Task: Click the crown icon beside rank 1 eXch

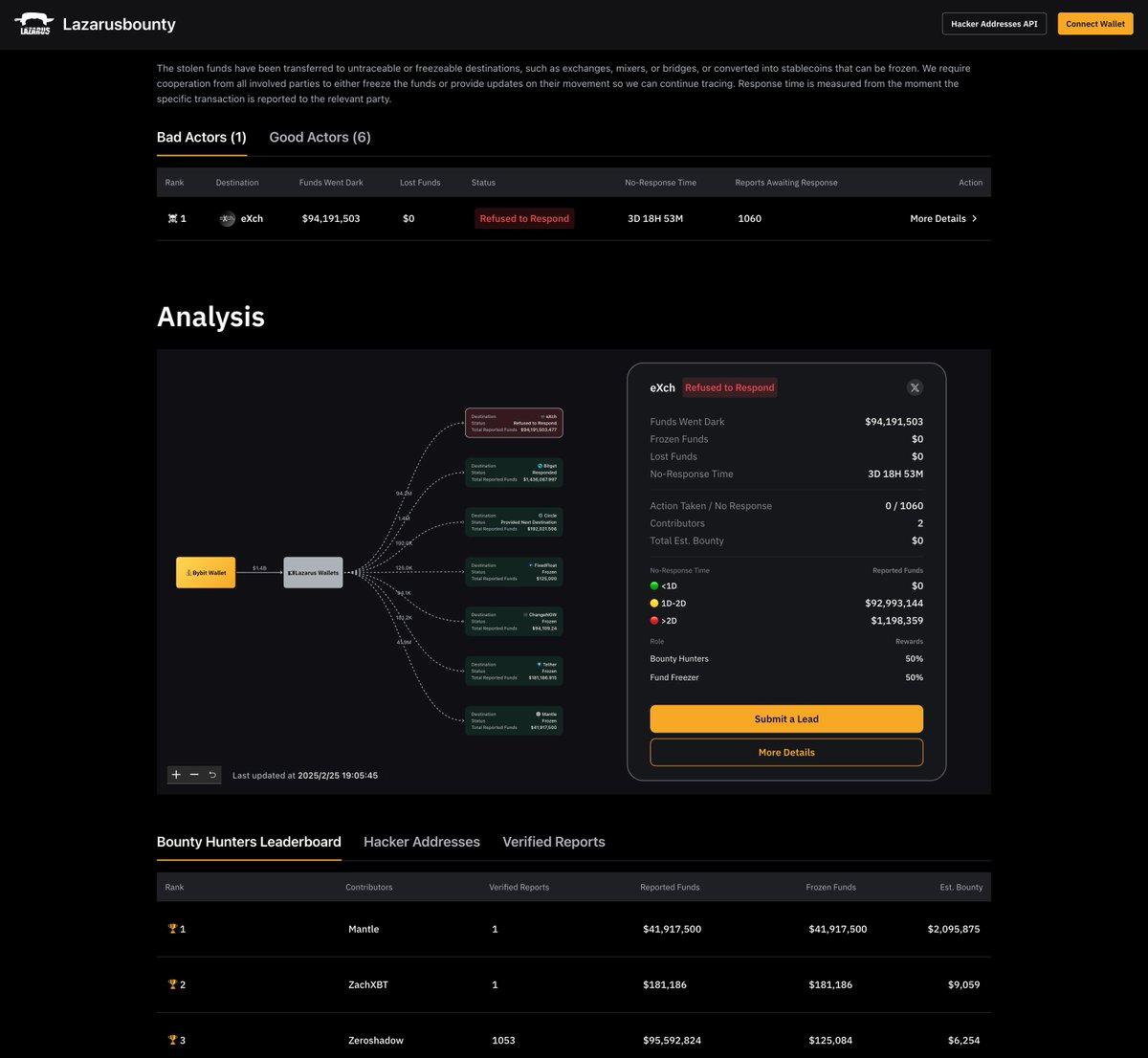Action: [x=170, y=218]
